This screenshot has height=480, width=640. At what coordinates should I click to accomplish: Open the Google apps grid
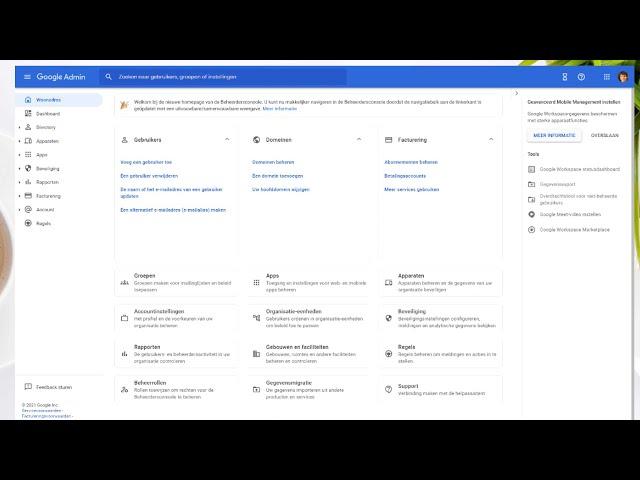pos(607,77)
